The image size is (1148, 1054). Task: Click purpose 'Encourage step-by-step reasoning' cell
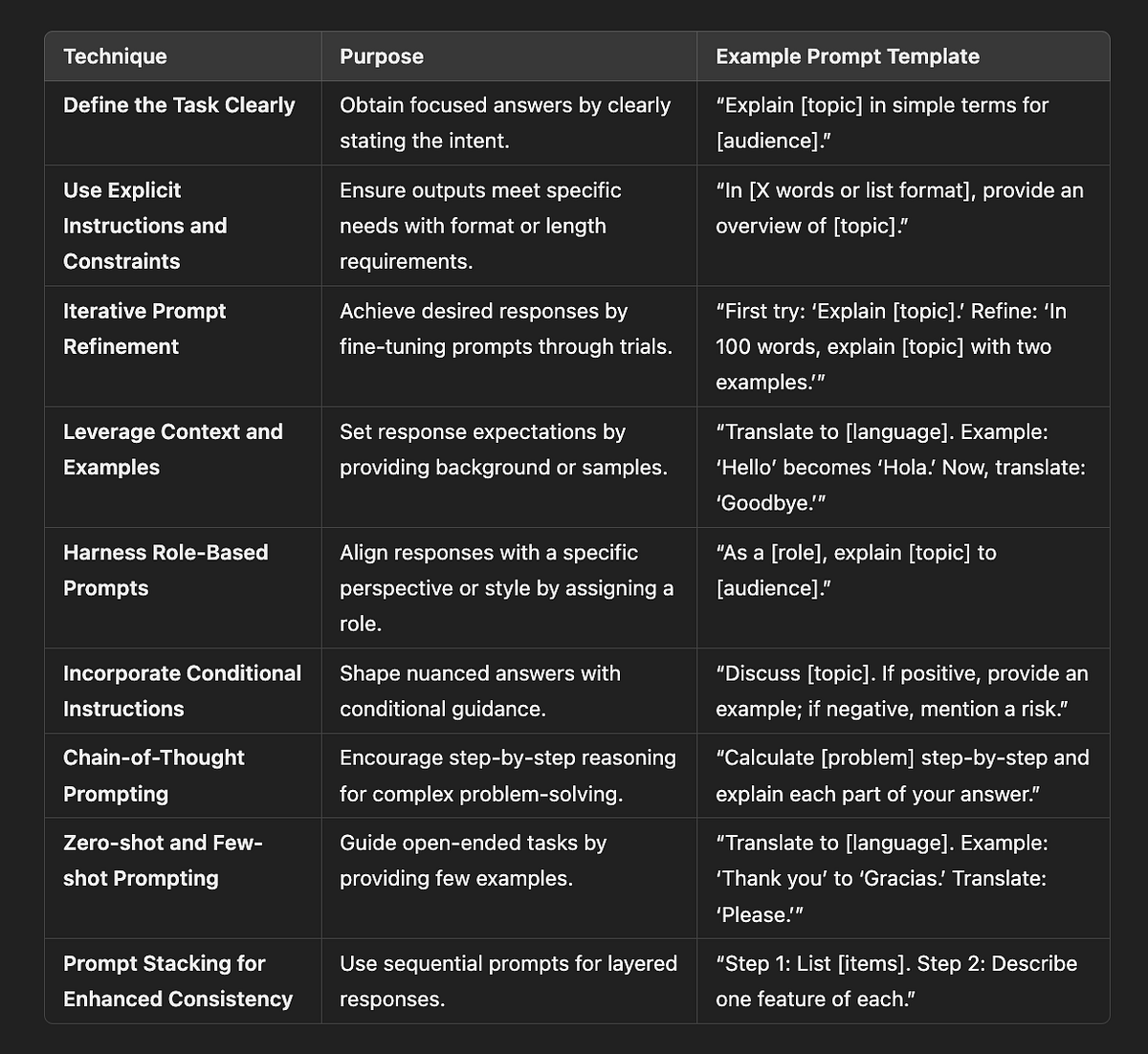pyautogui.click(x=508, y=776)
